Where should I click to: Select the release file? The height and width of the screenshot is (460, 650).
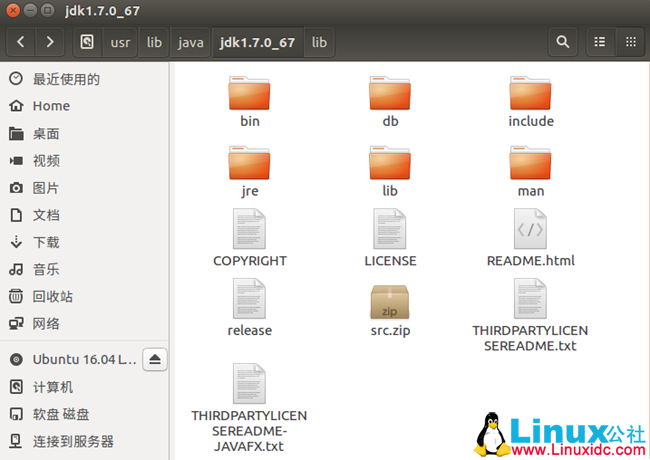tap(250, 308)
